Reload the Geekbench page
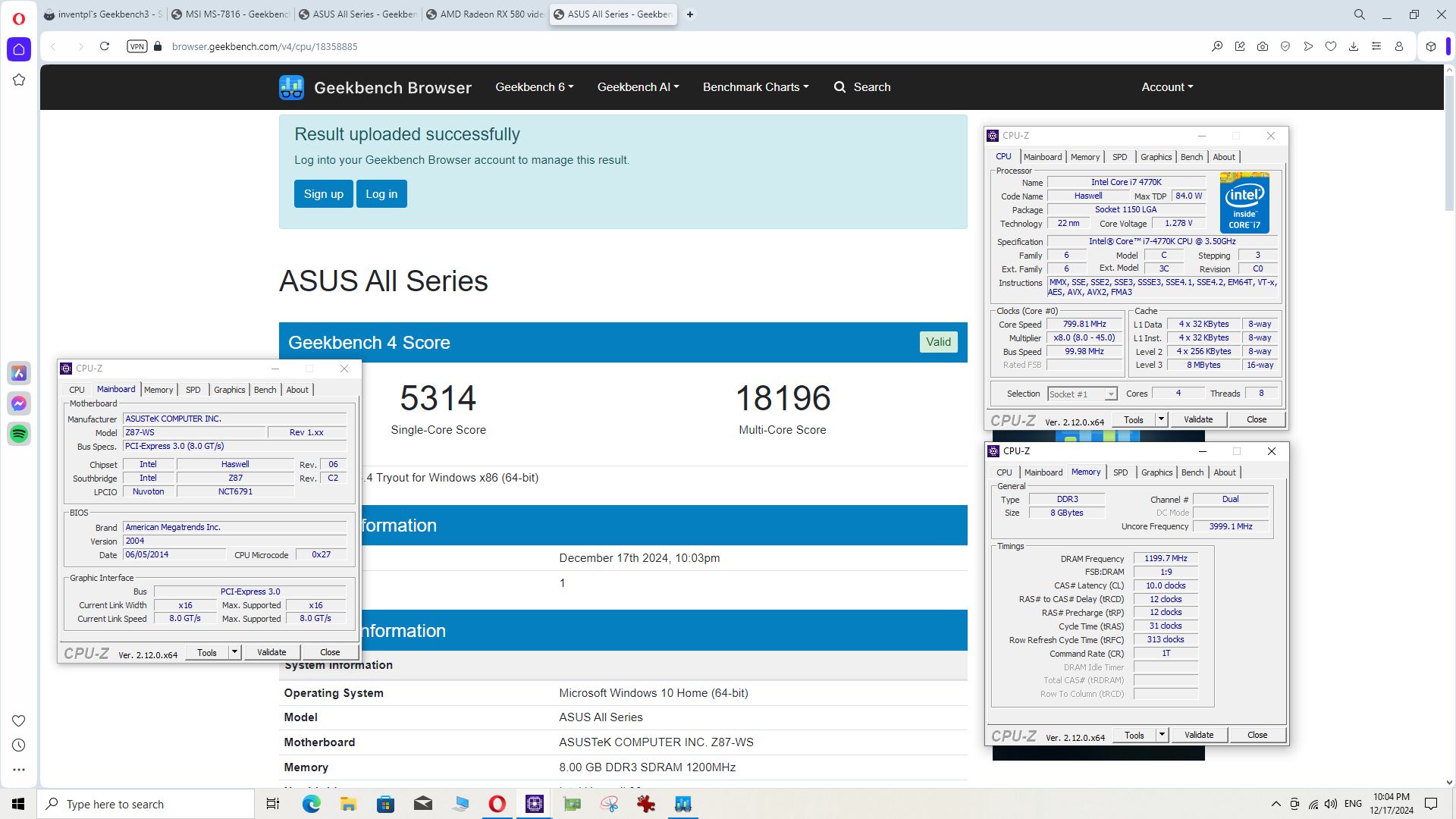The height and width of the screenshot is (819, 1456). 105,46
